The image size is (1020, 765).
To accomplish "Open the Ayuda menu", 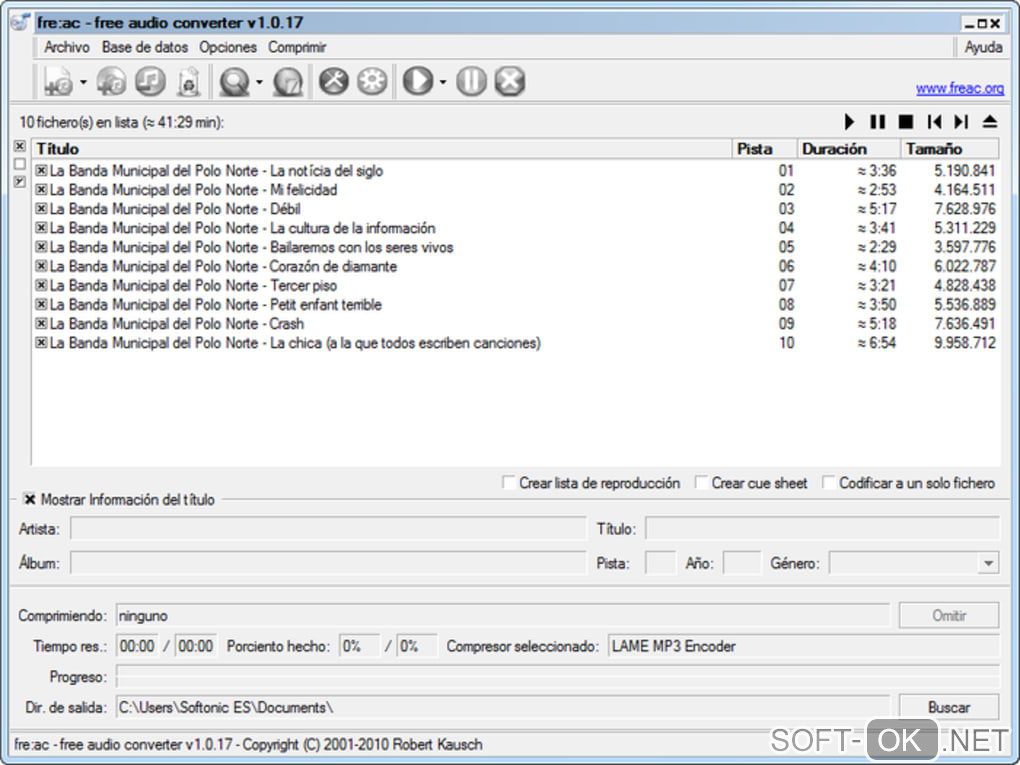I will tap(983, 47).
